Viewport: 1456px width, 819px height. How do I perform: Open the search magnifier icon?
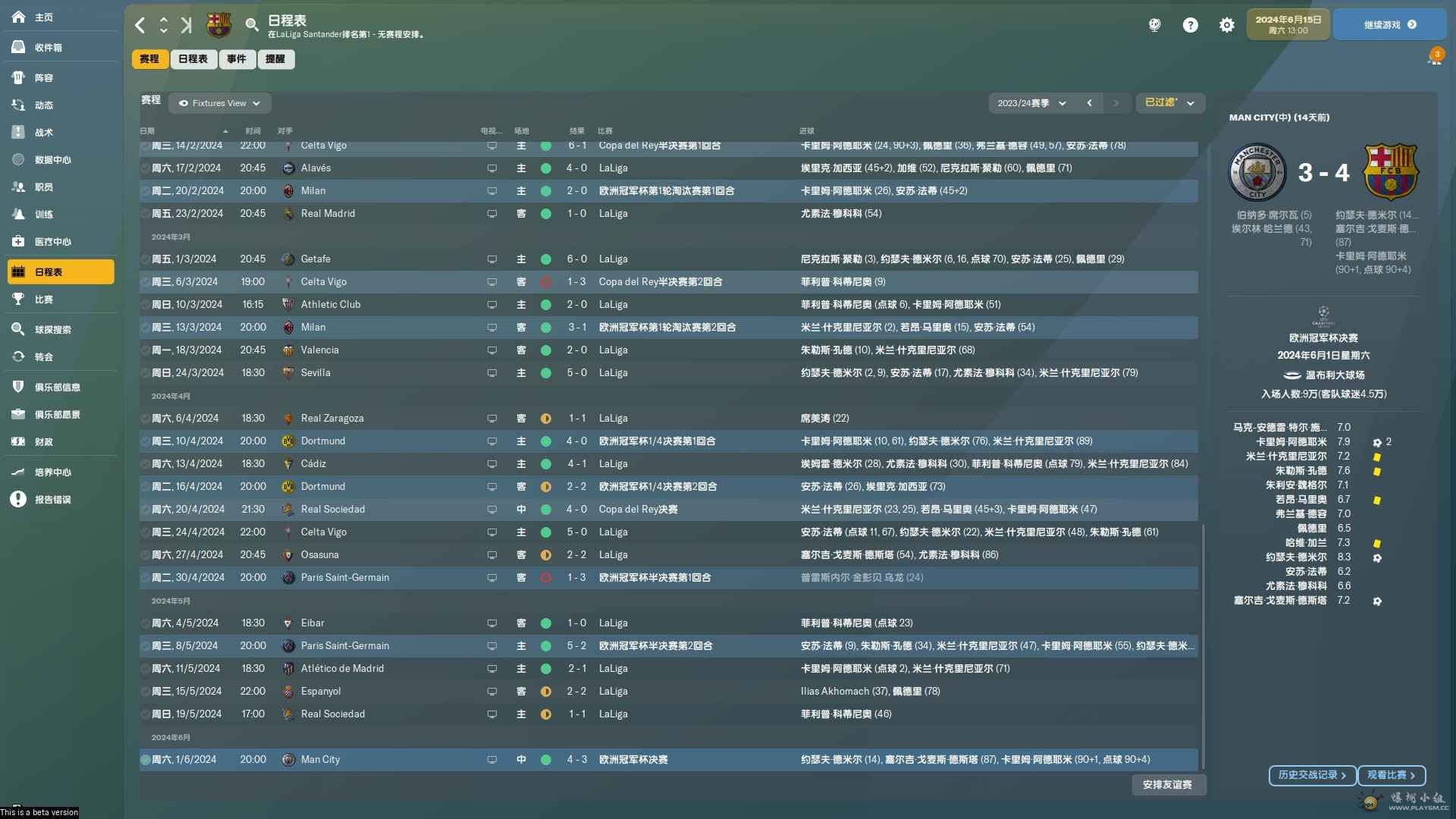click(252, 25)
